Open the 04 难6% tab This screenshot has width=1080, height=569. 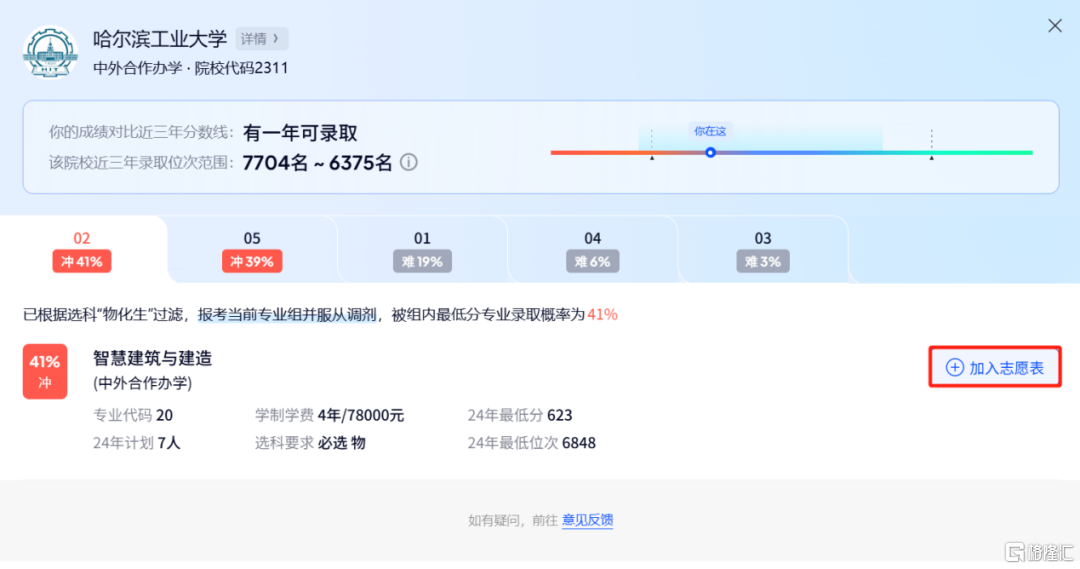pyautogui.click(x=592, y=251)
